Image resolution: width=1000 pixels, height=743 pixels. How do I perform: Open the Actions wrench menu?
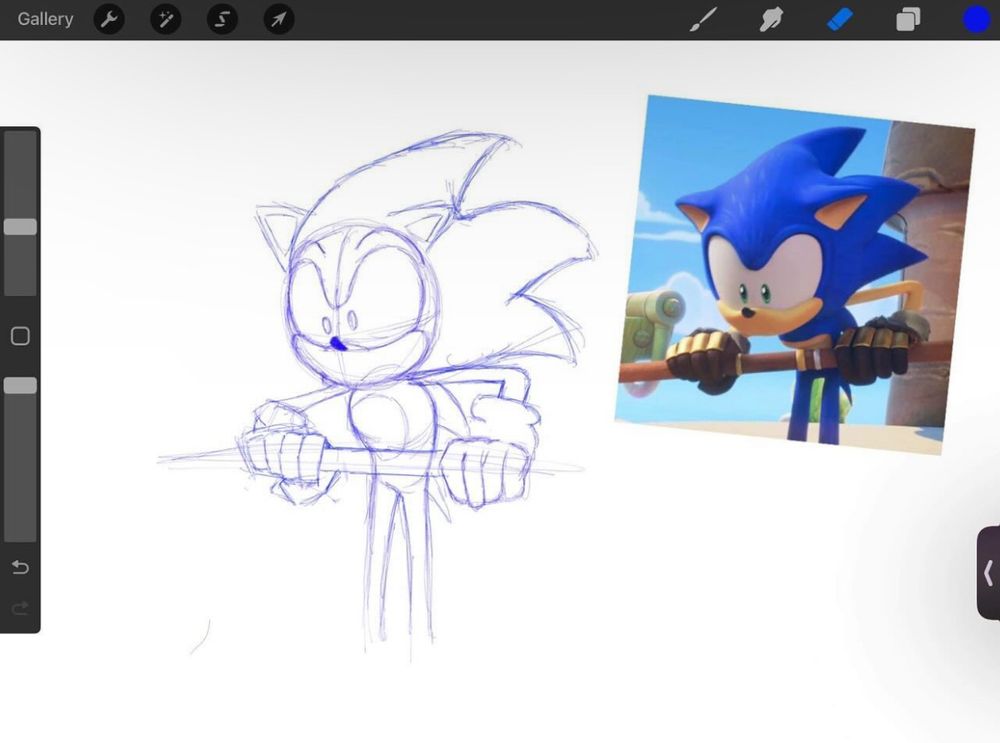(109, 19)
